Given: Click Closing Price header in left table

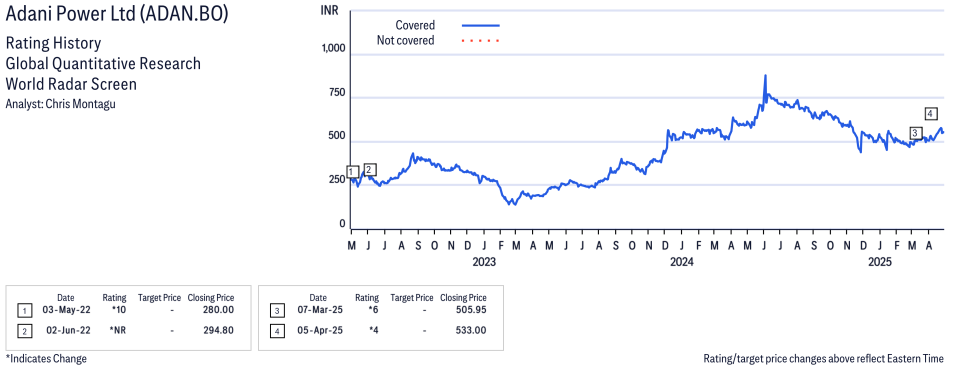Looking at the screenshot, I should tap(211, 298).
